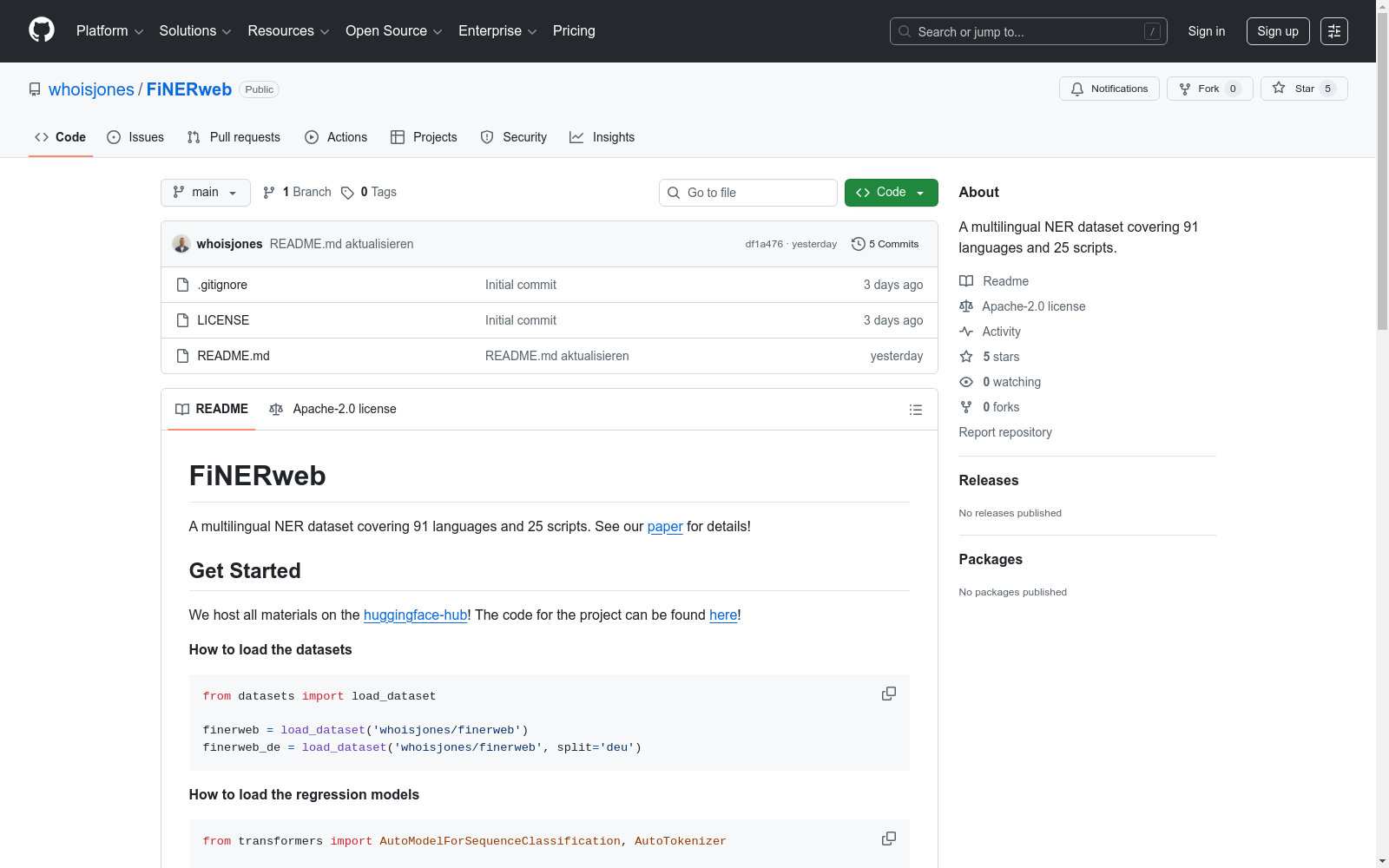
Task: Star the FiNERweb repository
Action: click(x=1304, y=89)
